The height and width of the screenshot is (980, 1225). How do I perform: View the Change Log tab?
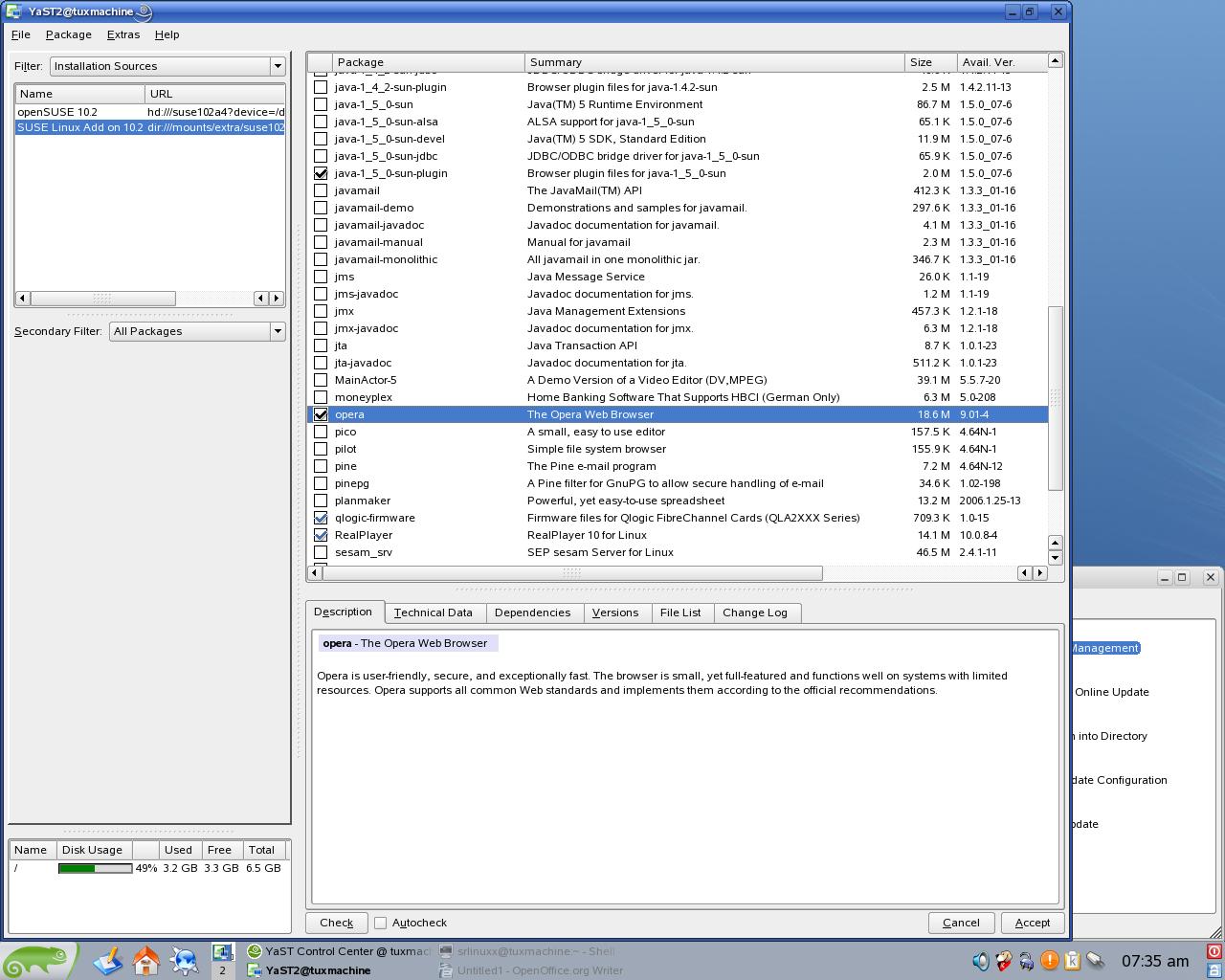click(755, 612)
